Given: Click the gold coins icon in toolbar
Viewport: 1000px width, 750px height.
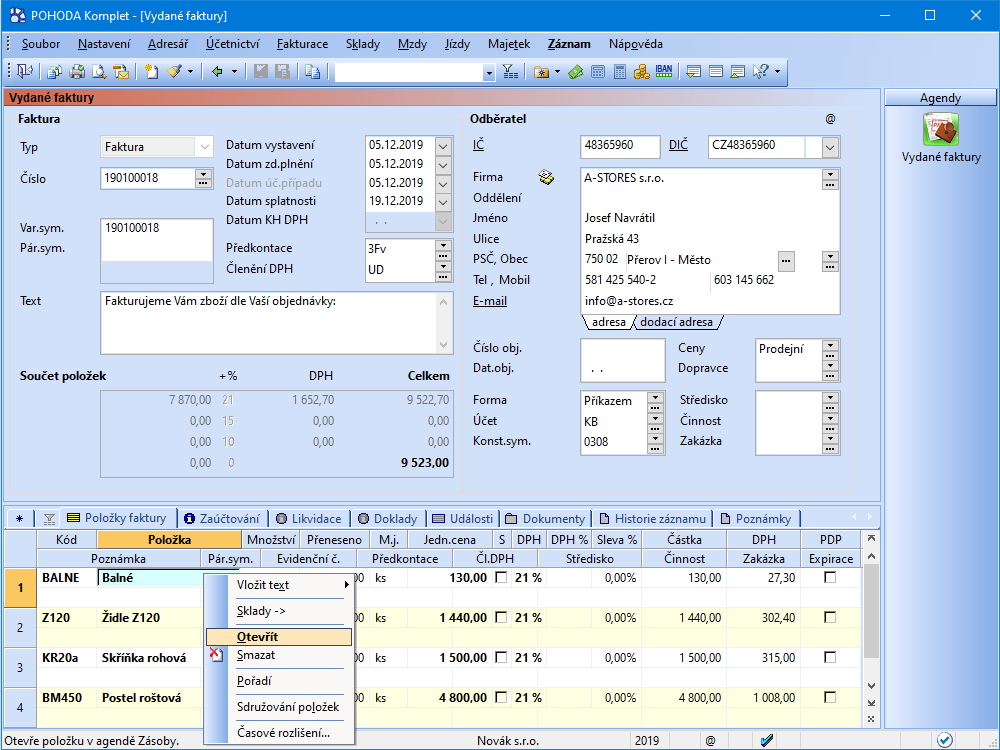Looking at the screenshot, I should [x=642, y=71].
